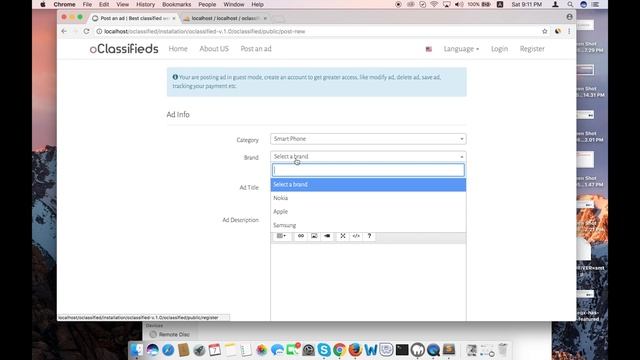Click the Wi-Fi status icon
The width and height of the screenshot is (640, 360).
(x=434, y=4)
